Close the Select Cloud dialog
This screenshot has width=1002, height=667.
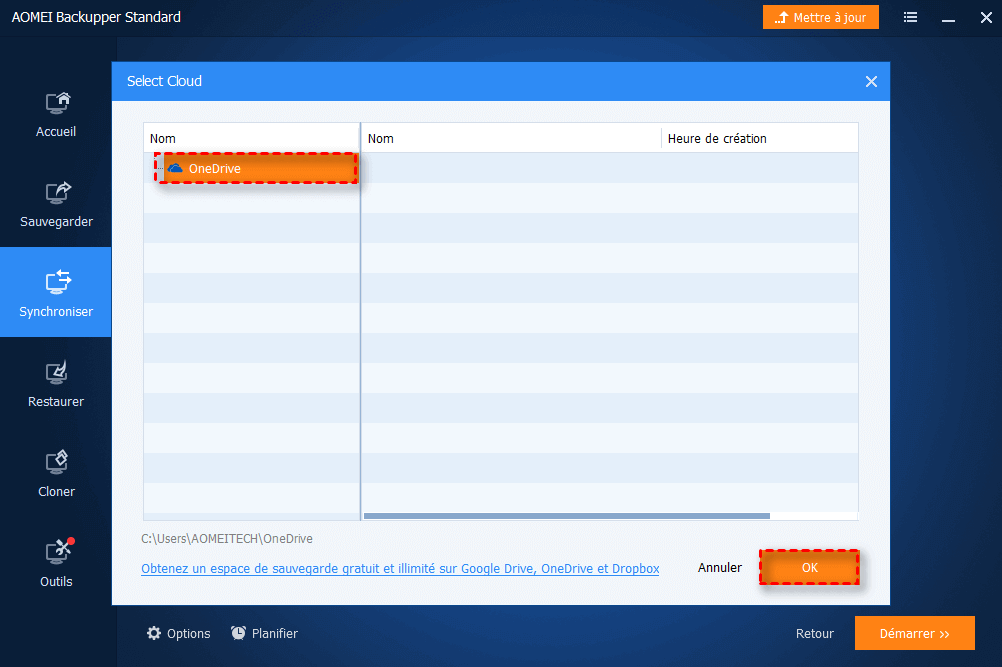click(x=871, y=81)
